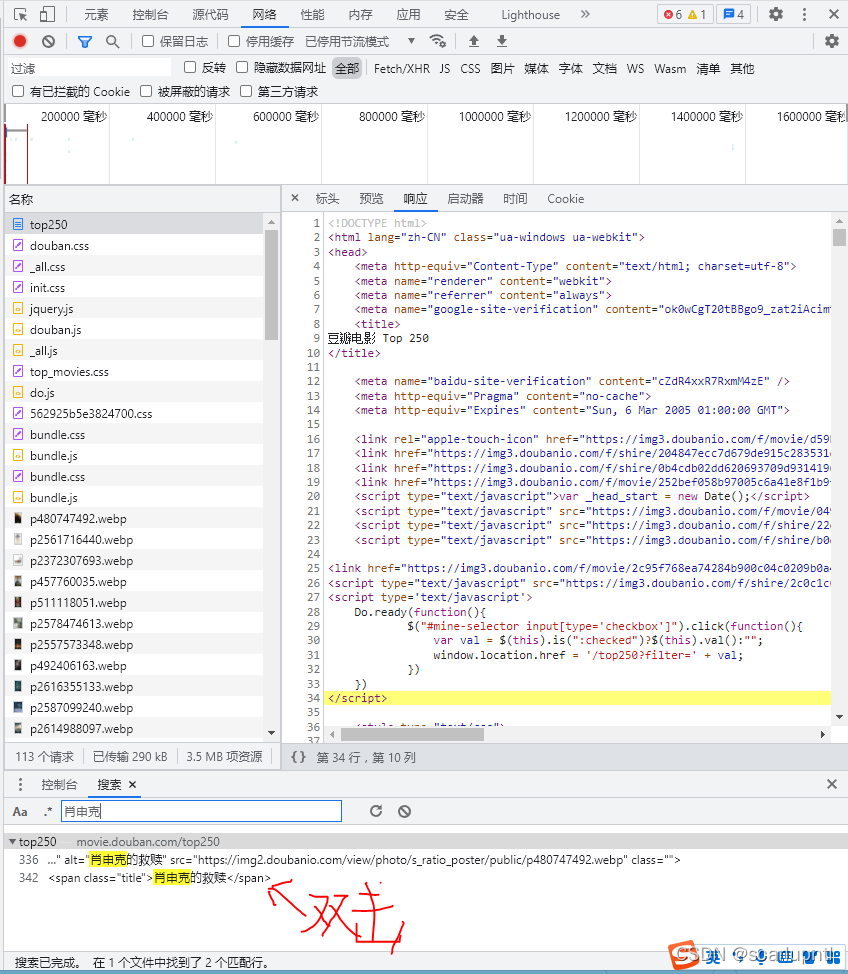Focus the search query input box
Screen dimensions: 848x974
click(201, 811)
